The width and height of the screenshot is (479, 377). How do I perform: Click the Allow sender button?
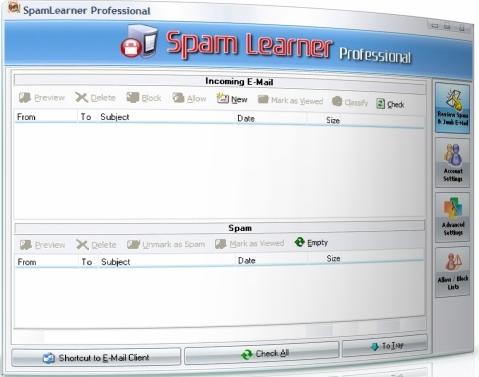pos(189,98)
